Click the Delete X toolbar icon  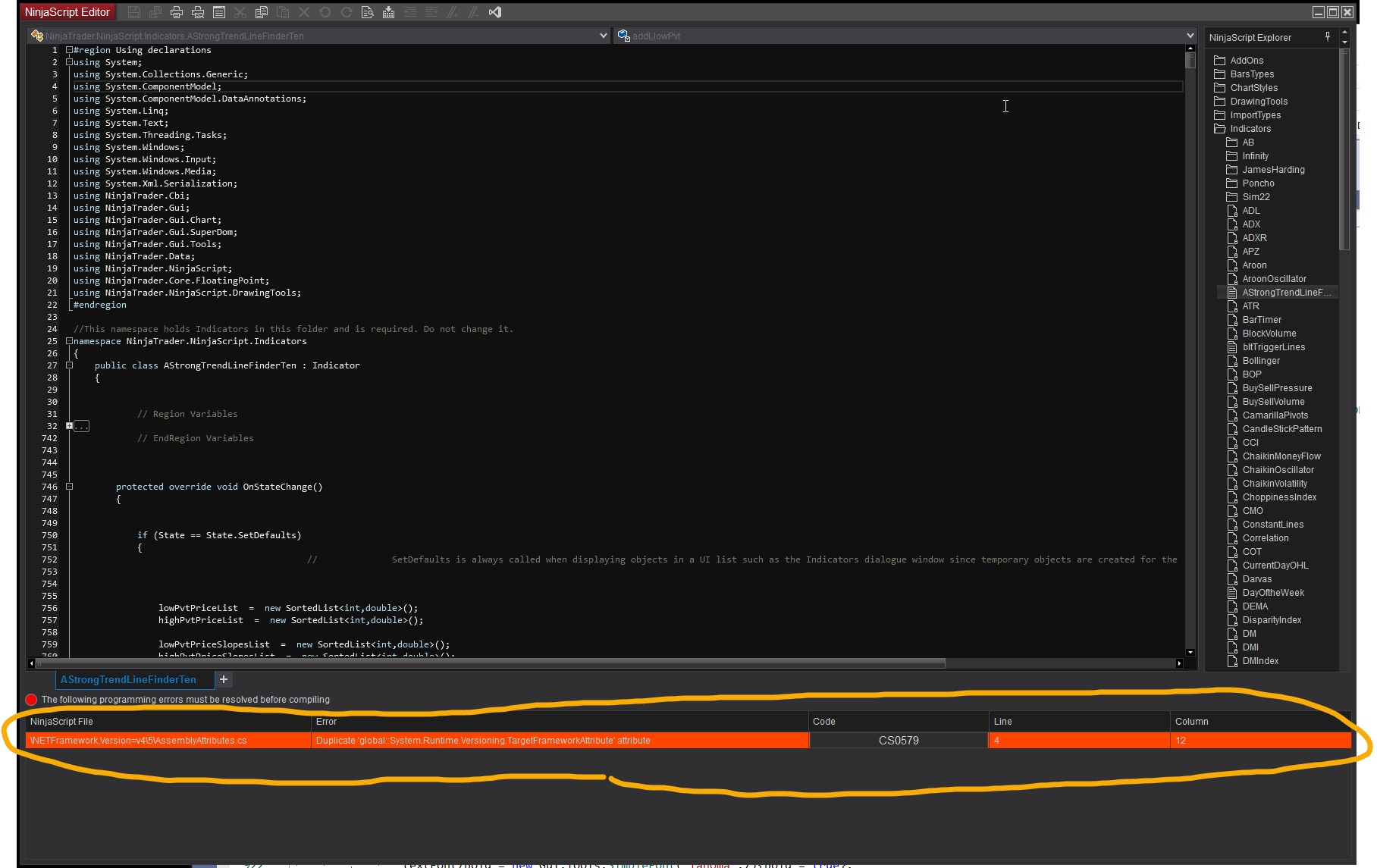(304, 12)
